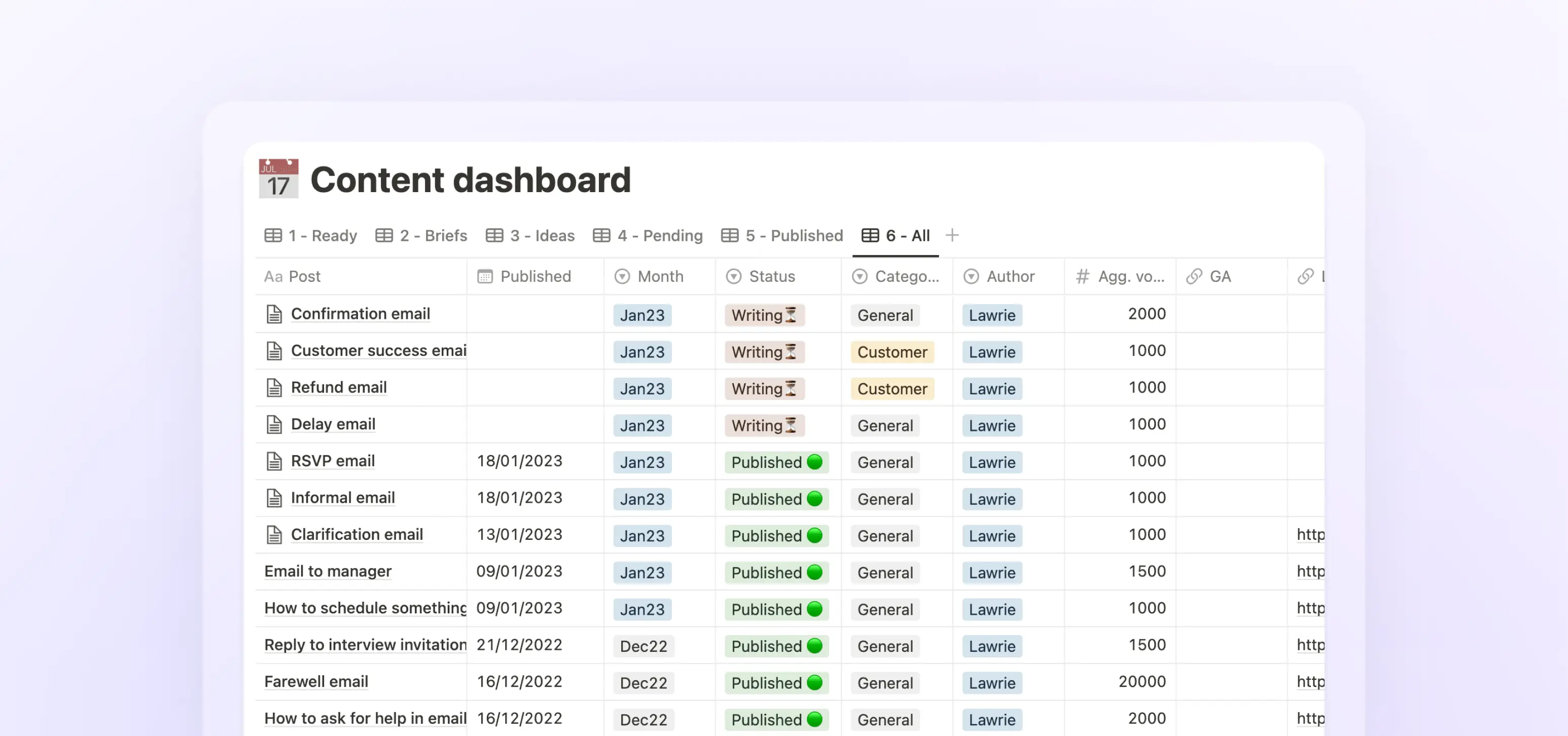Viewport: 1568px width, 736px height.
Task: Click the table icon beside the 2 - Briefs tab
Action: (385, 235)
